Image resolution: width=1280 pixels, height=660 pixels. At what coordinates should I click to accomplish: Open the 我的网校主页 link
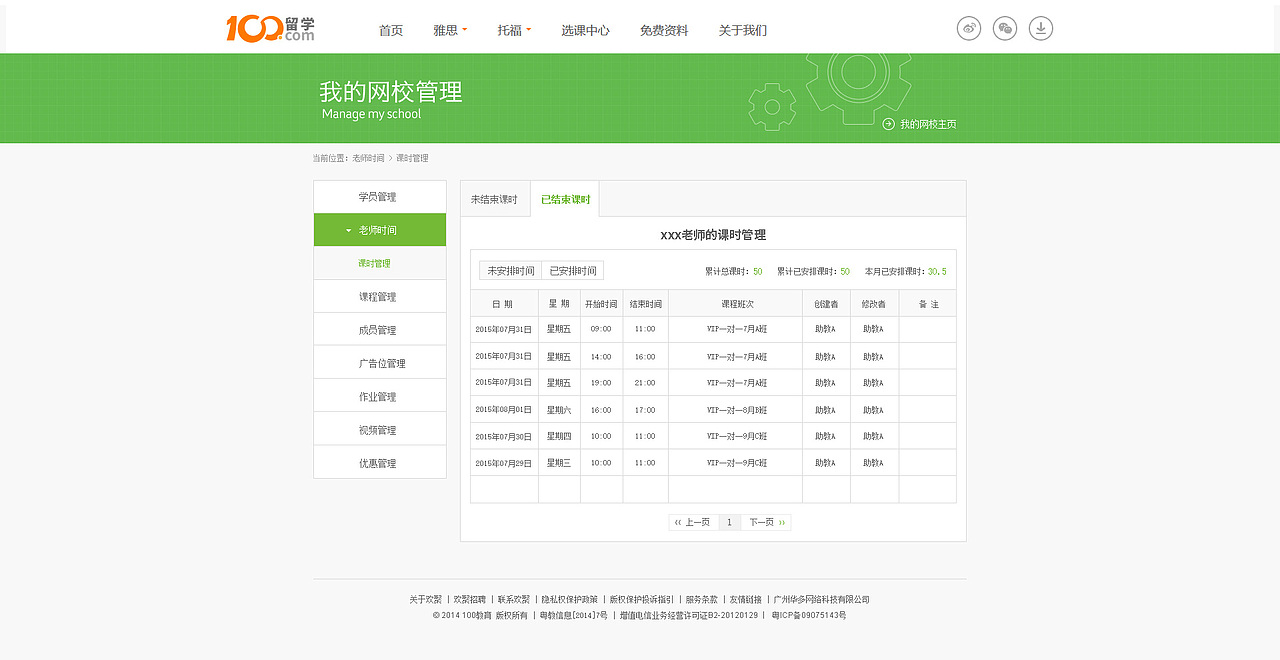tap(928, 124)
